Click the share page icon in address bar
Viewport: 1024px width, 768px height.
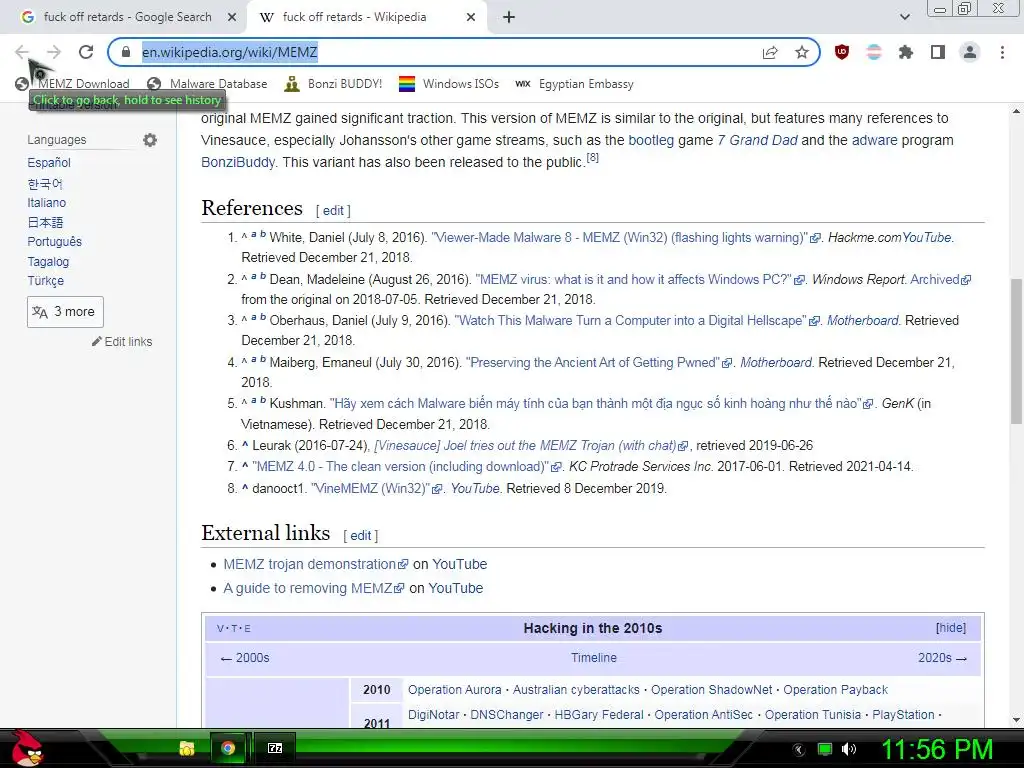click(x=770, y=52)
